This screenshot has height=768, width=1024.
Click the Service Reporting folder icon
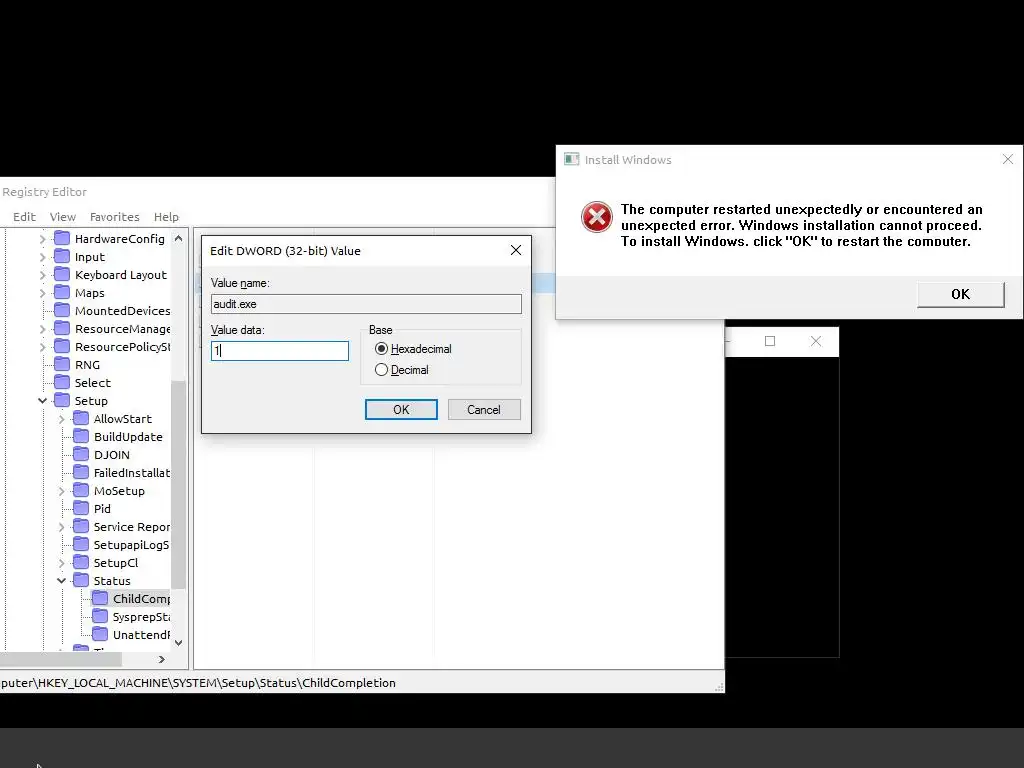81,526
